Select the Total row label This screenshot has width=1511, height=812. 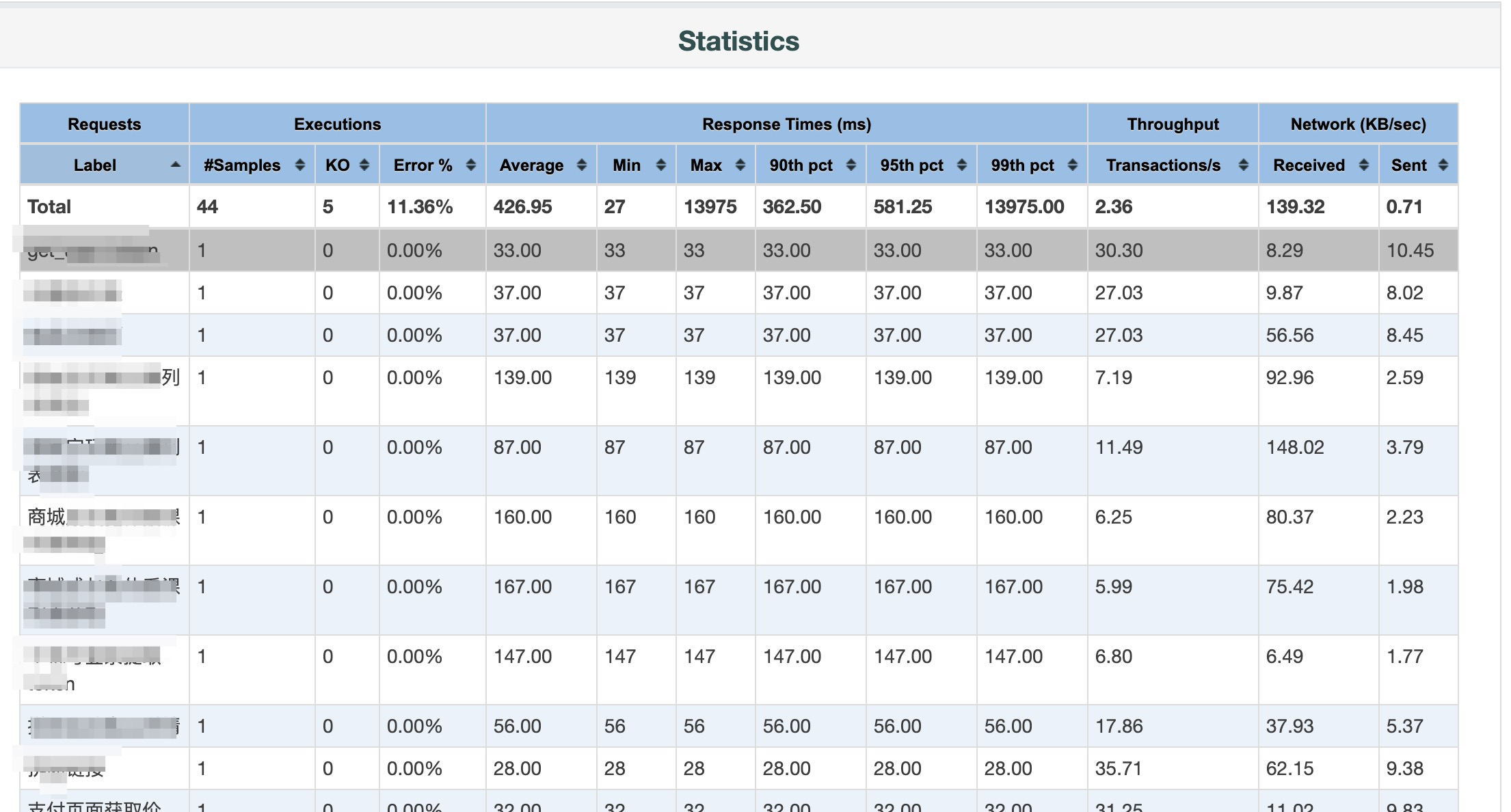[49, 206]
